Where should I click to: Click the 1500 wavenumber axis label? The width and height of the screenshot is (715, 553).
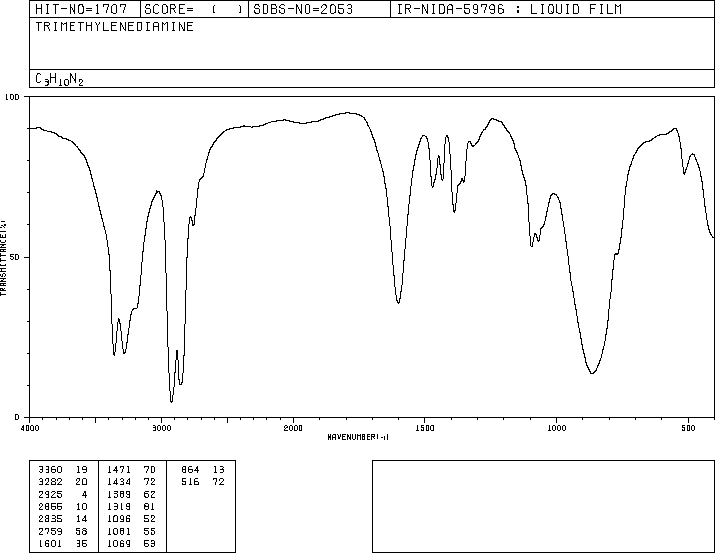(x=425, y=428)
